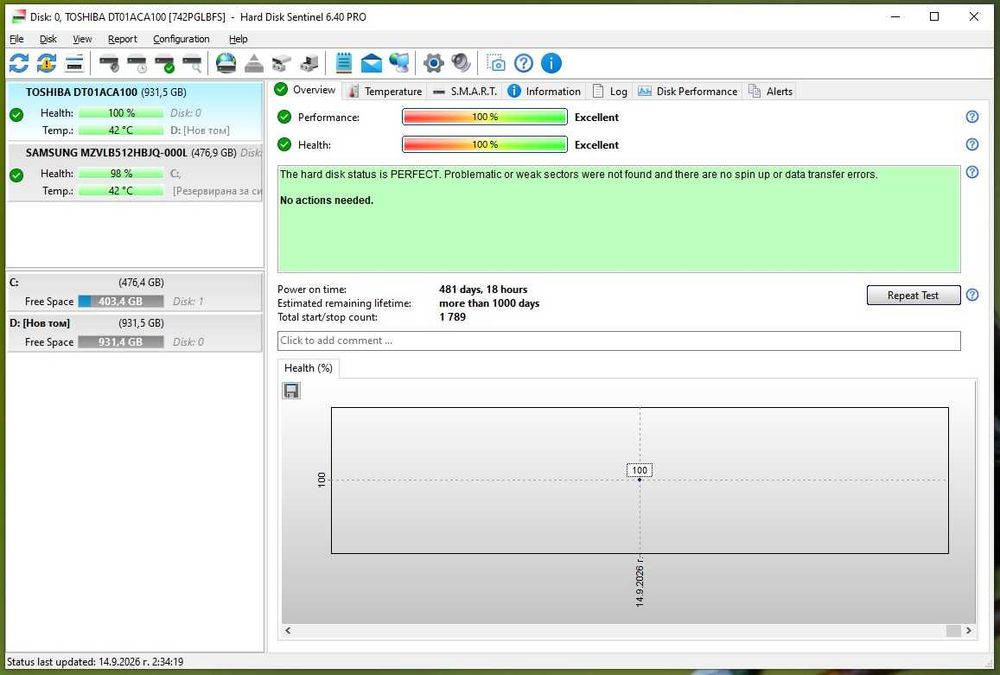Viewport: 1000px width, 675px height.
Task: Click the blue envelope e-mail icon
Action: (x=371, y=63)
